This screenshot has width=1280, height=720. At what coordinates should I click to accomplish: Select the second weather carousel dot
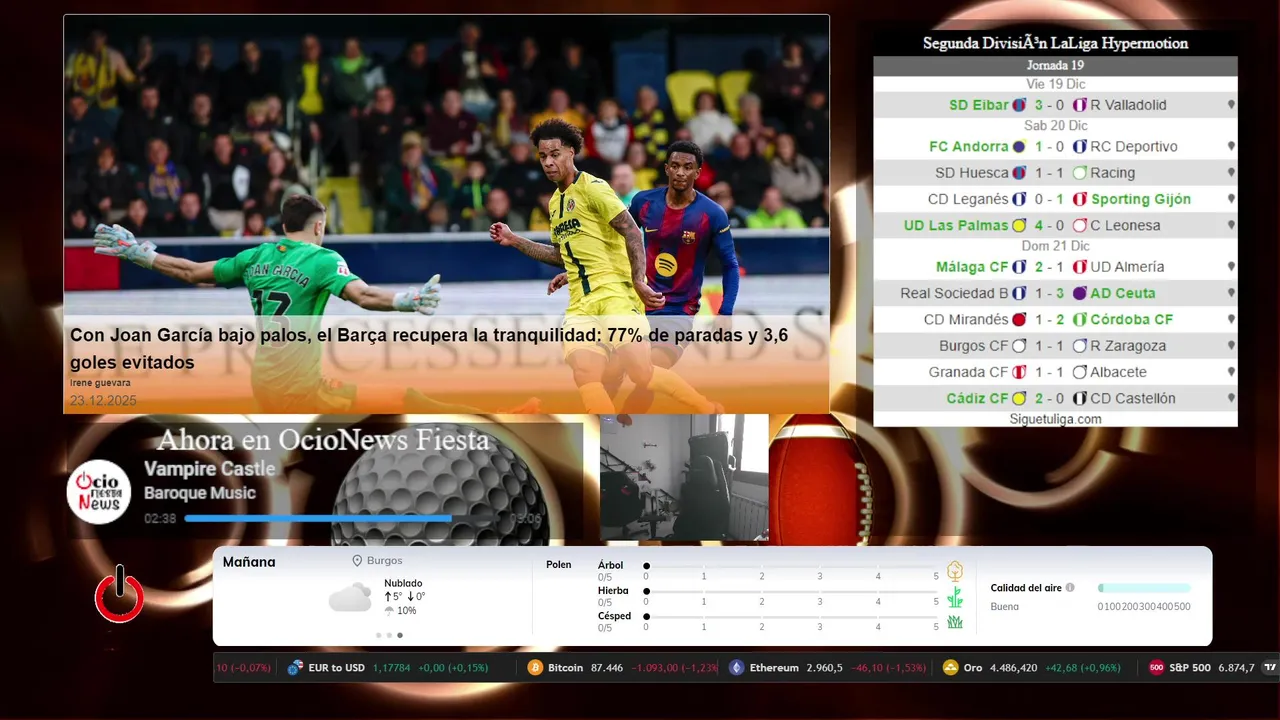(x=389, y=635)
